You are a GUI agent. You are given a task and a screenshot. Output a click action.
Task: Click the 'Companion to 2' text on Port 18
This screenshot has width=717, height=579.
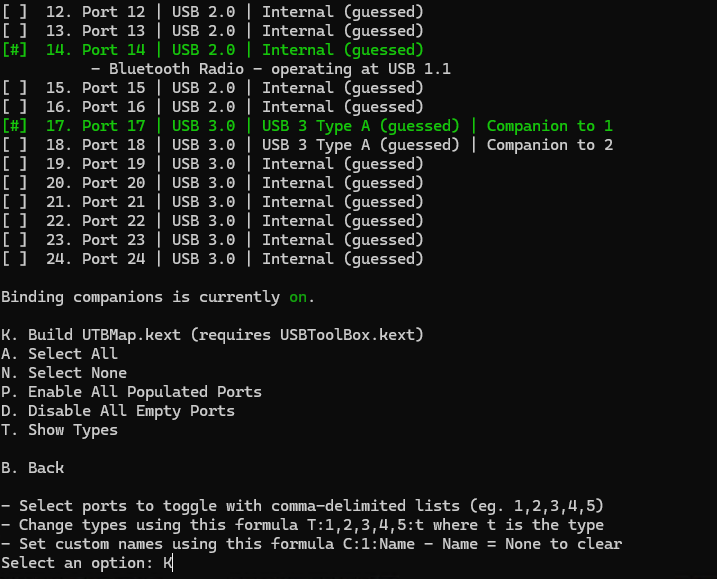[550, 145]
